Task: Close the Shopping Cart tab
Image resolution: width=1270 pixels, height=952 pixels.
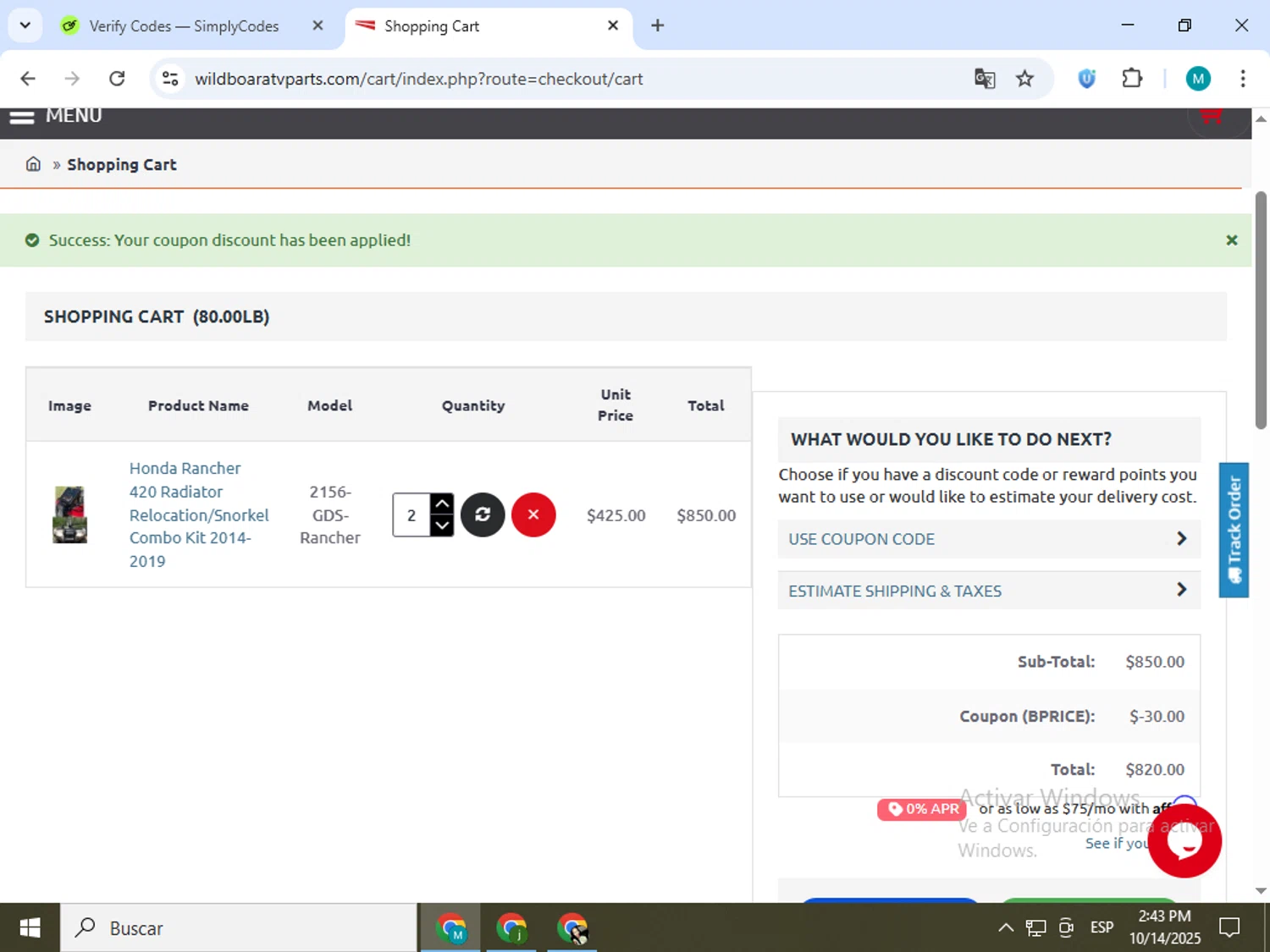Action: coord(613,25)
